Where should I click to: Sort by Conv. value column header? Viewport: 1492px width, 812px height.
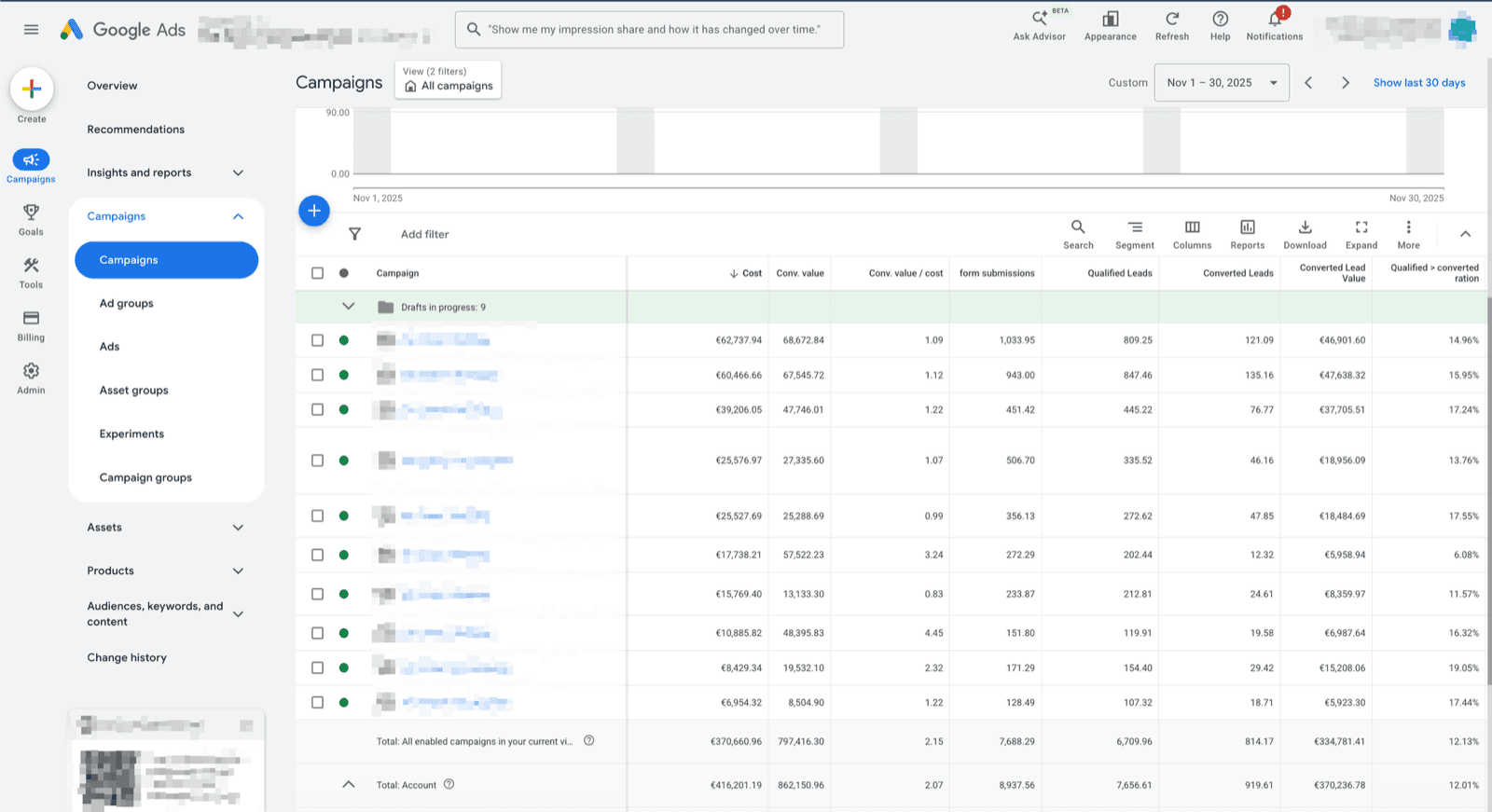(800, 273)
